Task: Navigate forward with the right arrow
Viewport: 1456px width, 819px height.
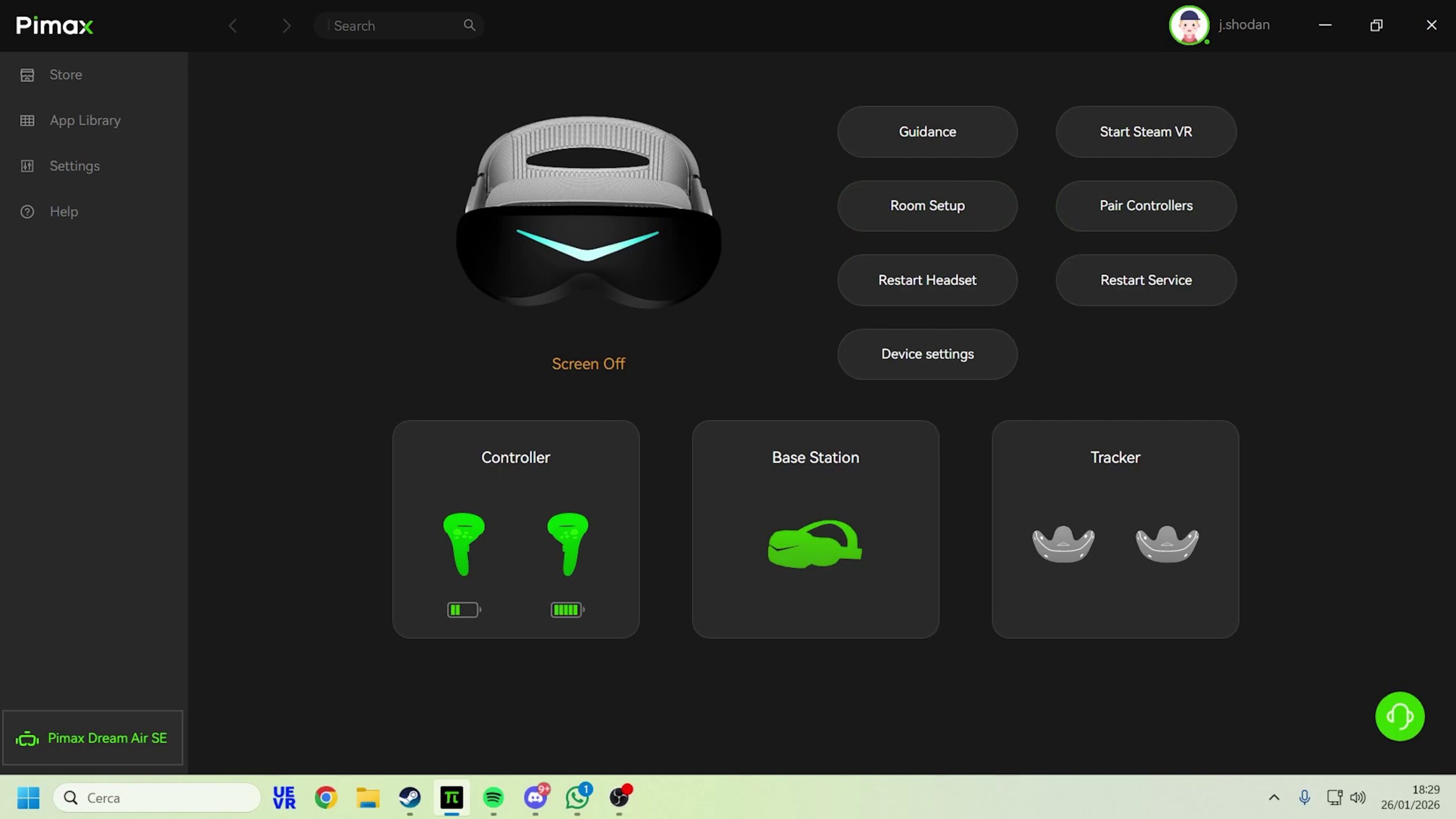Action: [286, 26]
